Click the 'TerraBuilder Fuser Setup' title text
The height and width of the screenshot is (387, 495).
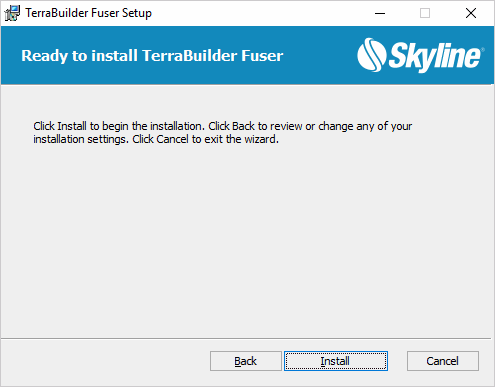pos(89,13)
